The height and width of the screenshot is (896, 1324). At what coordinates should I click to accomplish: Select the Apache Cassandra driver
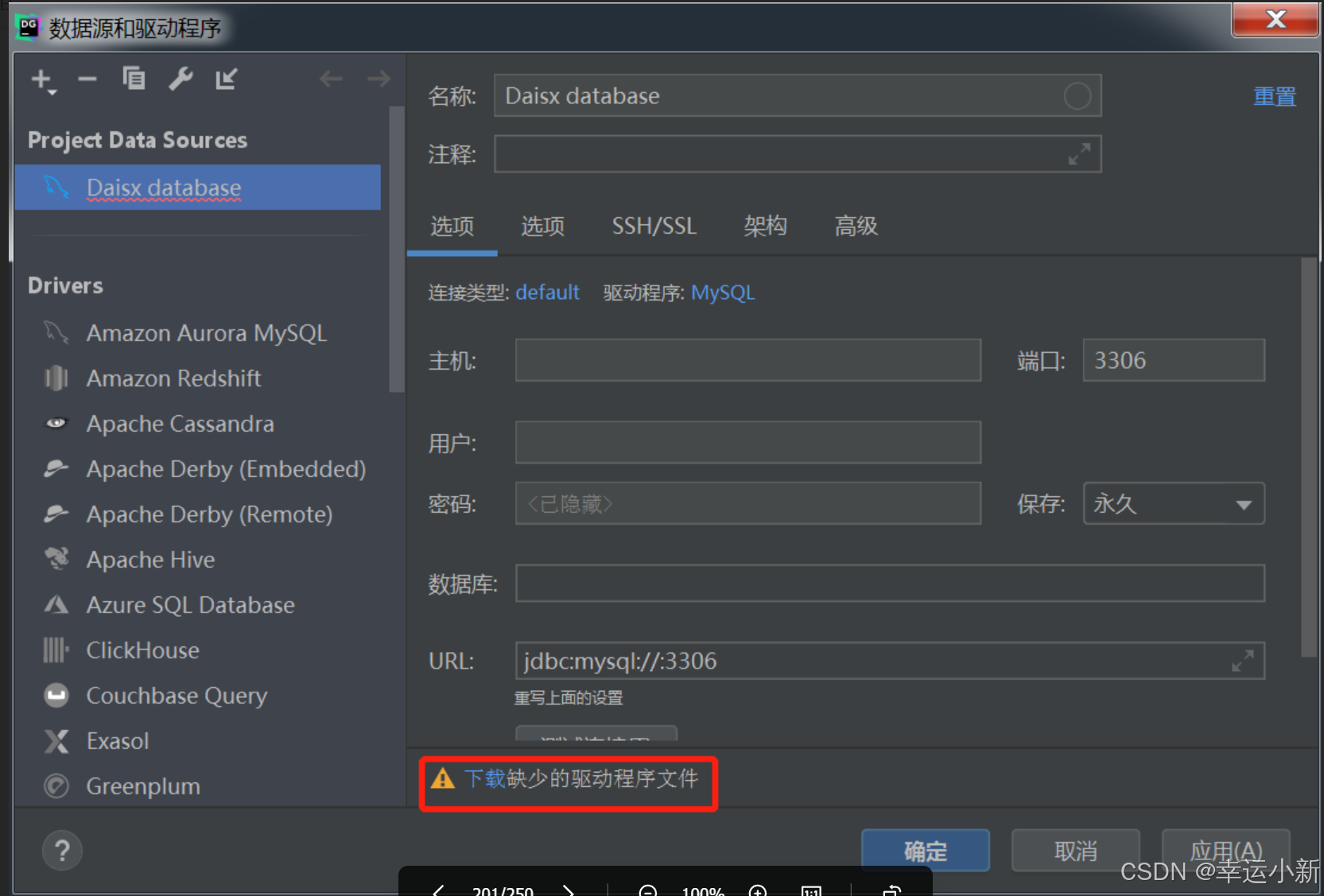click(180, 424)
